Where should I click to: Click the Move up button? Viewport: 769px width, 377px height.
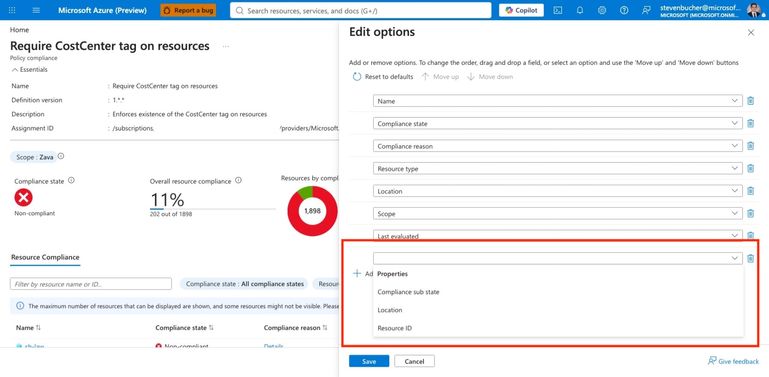pyautogui.click(x=440, y=77)
